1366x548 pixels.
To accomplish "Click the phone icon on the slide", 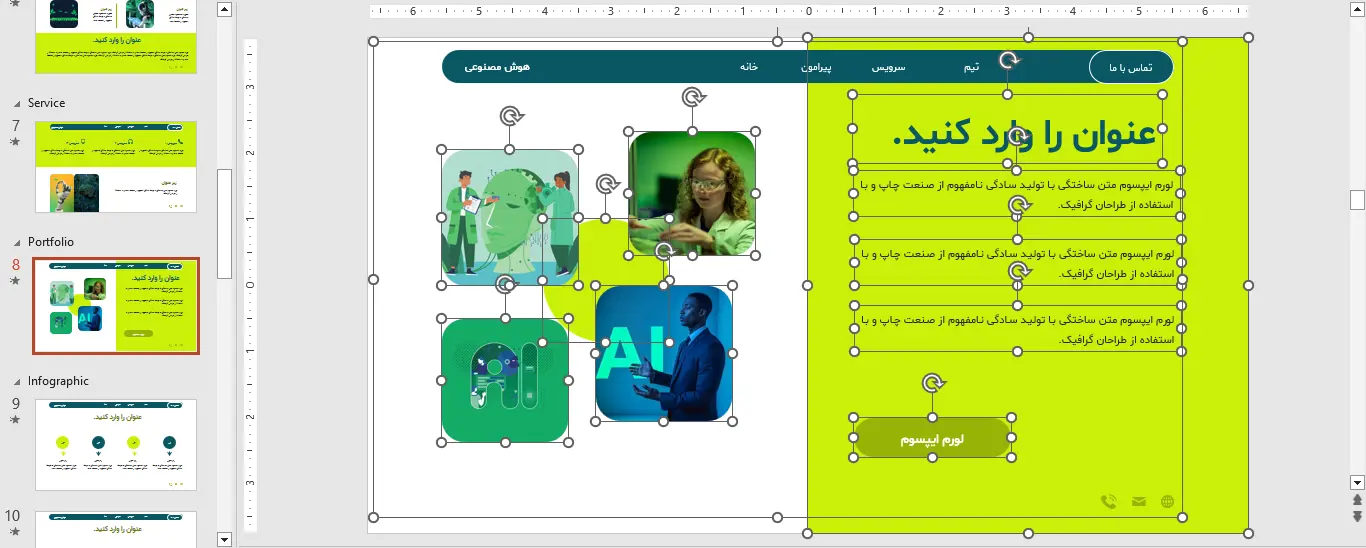I will click(1108, 502).
